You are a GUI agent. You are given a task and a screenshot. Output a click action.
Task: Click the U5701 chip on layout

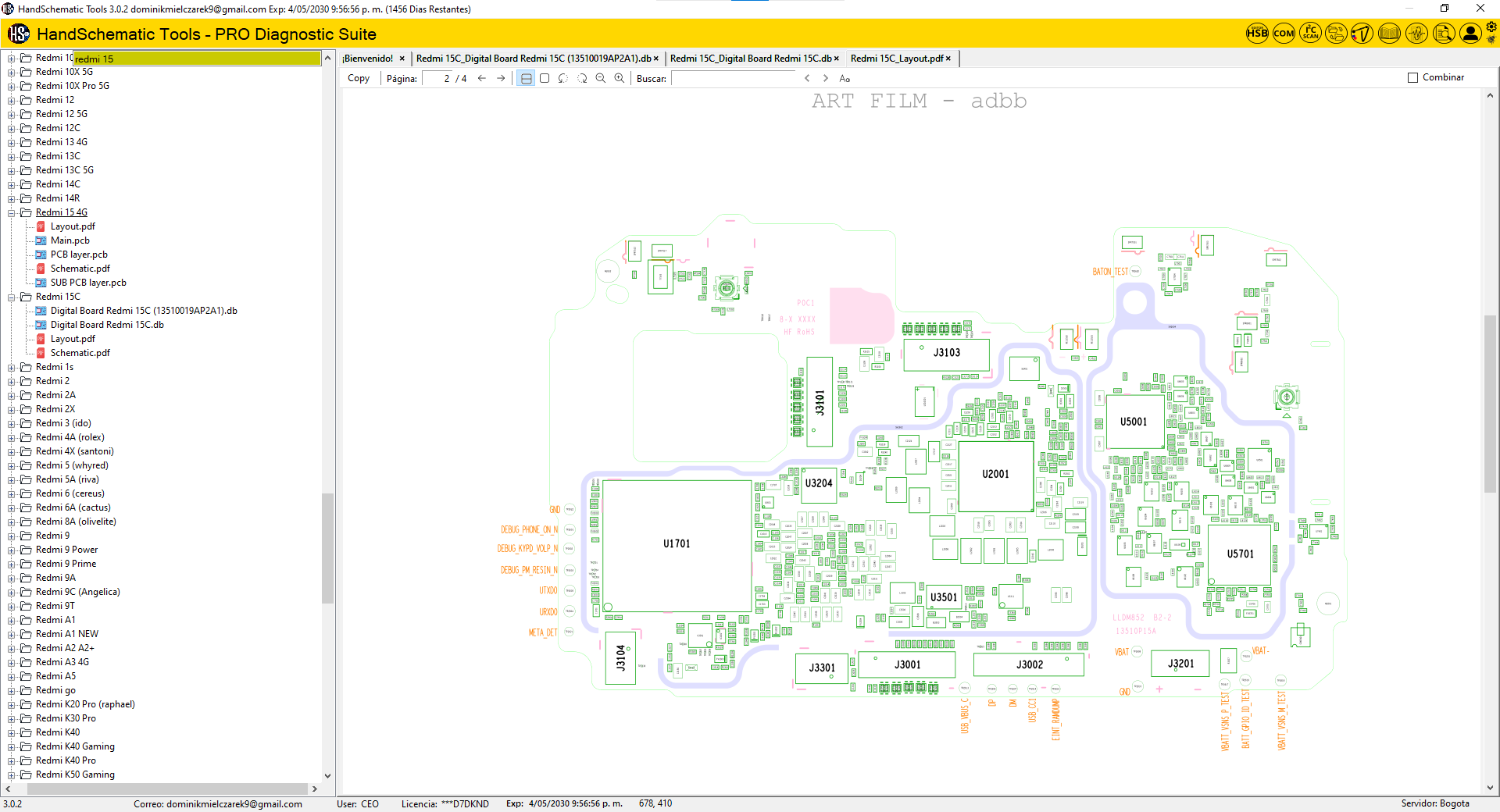coord(1240,554)
